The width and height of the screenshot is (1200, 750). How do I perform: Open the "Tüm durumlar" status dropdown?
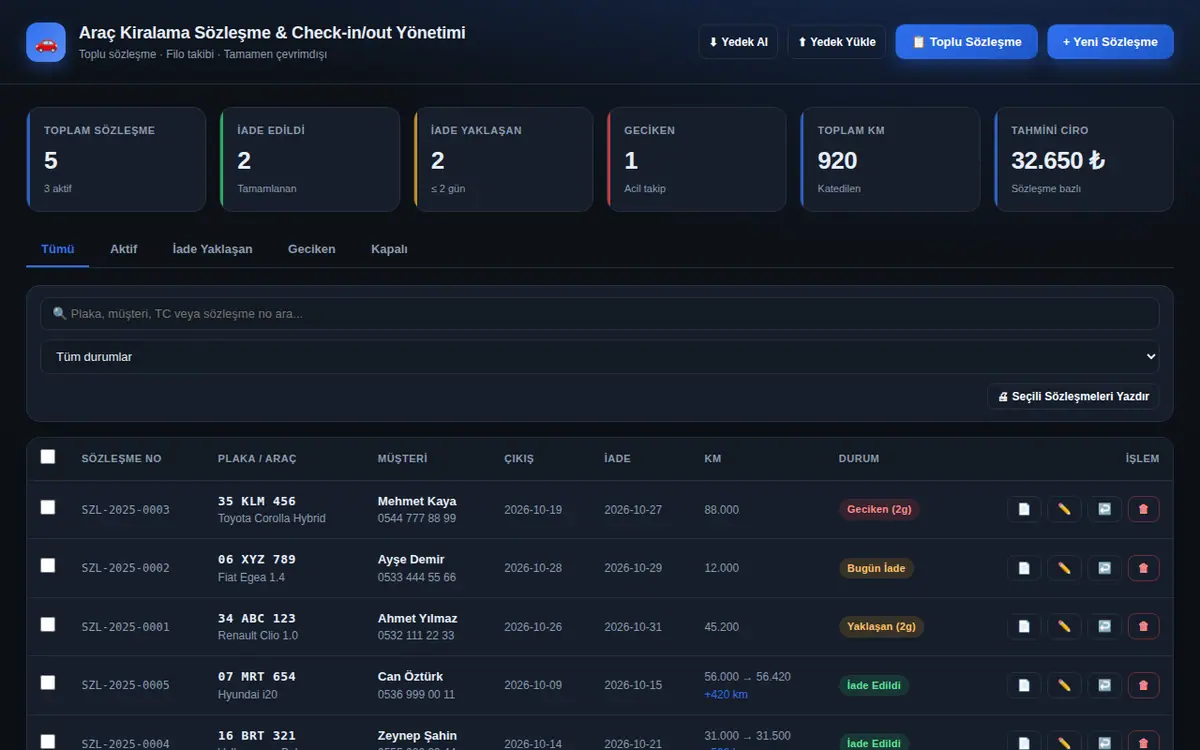[600, 357]
